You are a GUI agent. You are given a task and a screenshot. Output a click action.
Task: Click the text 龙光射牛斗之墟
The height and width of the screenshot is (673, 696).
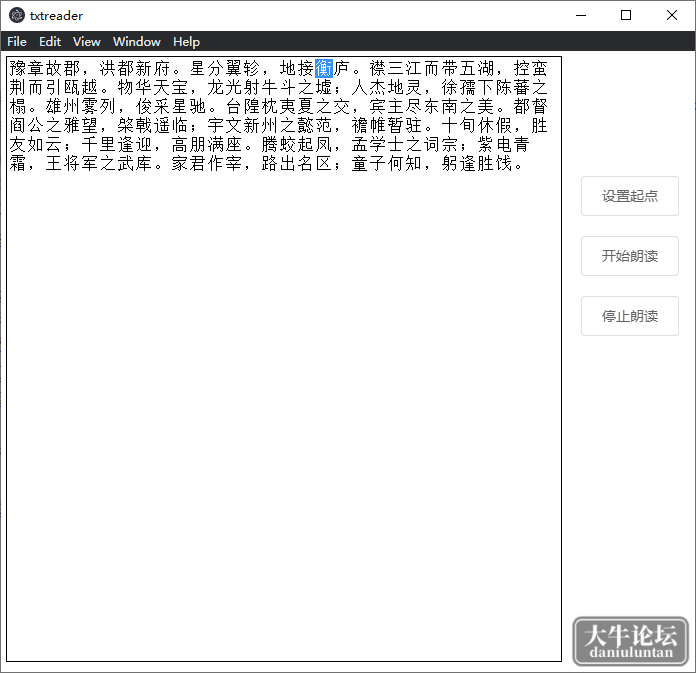pos(270,87)
